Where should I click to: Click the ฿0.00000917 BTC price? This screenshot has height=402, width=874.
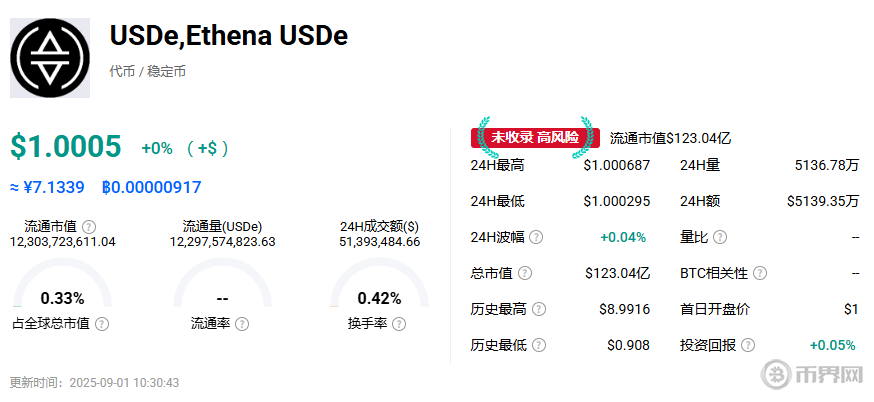[x=151, y=186]
